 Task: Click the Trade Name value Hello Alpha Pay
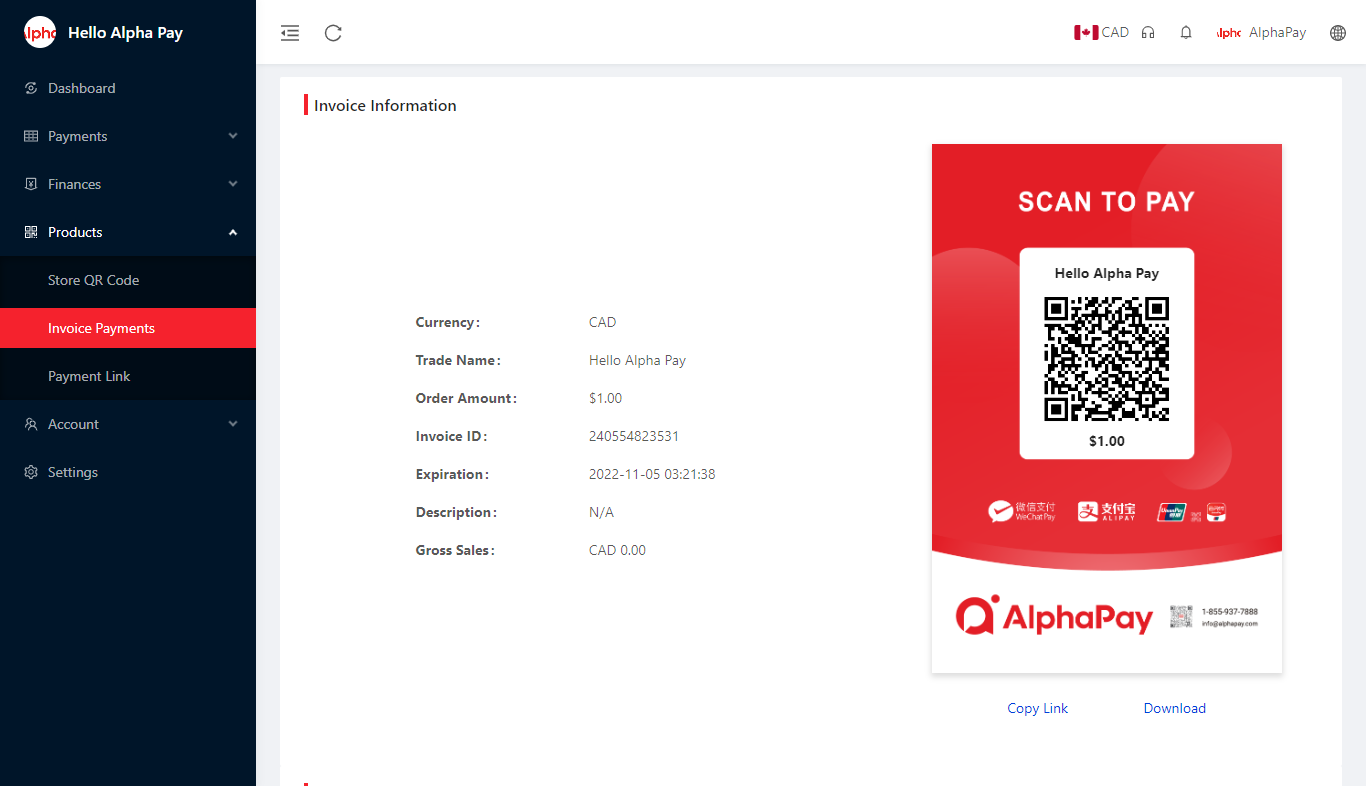637,360
